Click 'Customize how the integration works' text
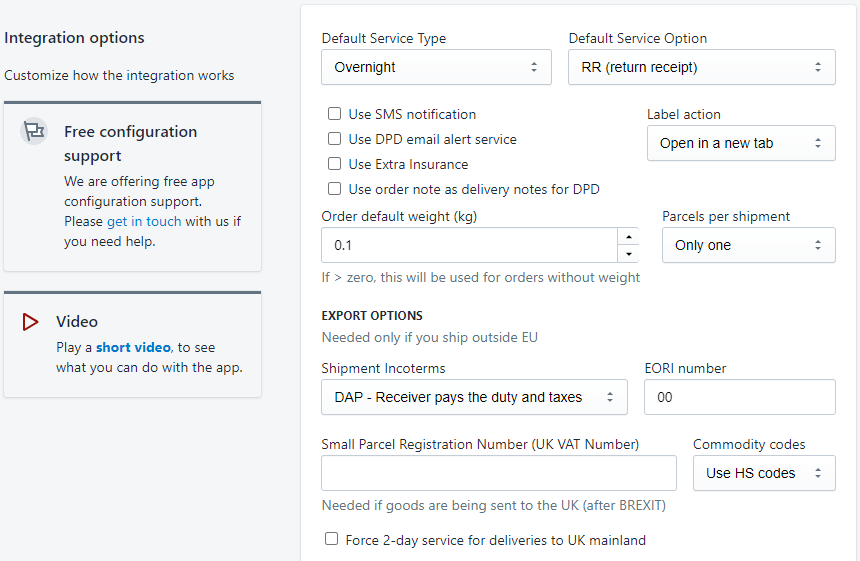Viewport: 860px width, 561px height. (x=119, y=75)
